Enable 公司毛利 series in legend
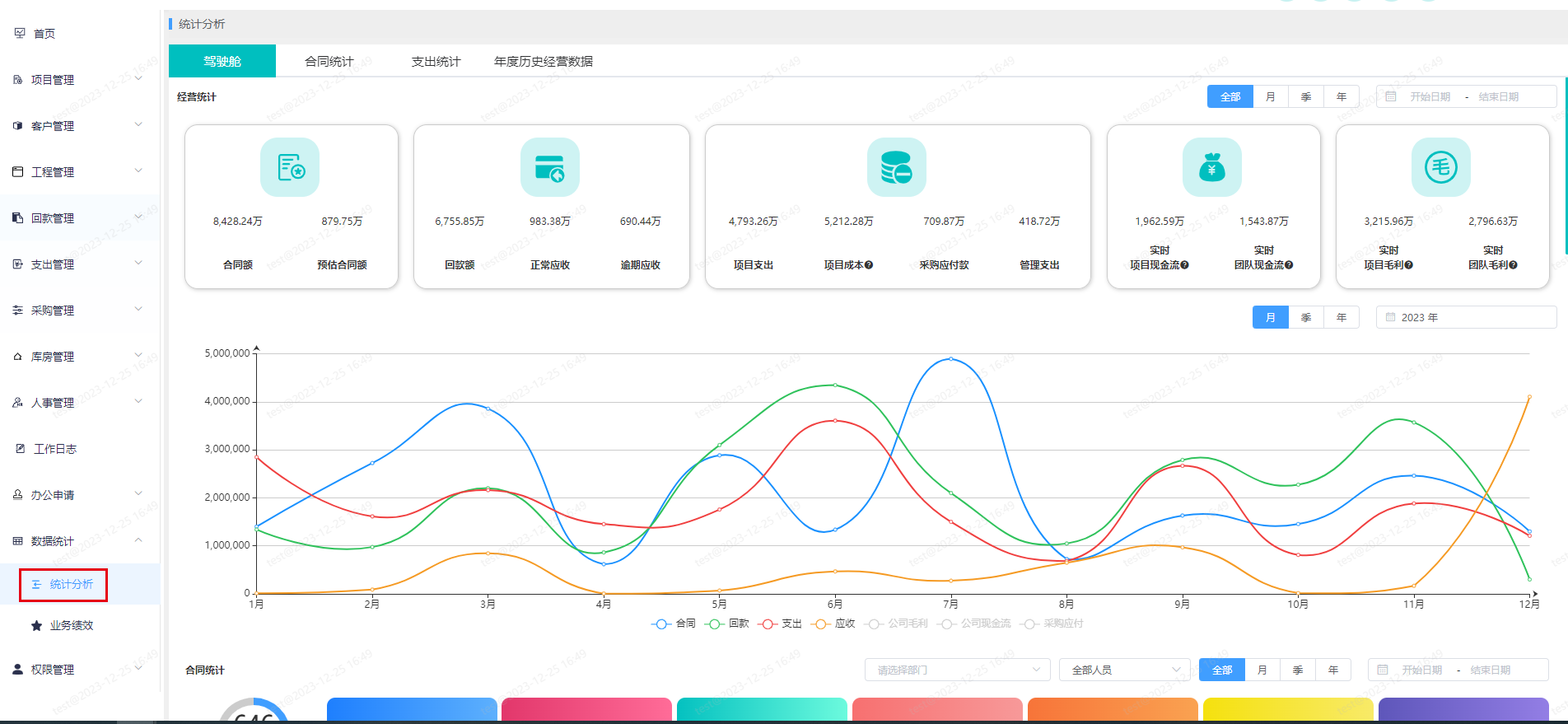 [896, 624]
